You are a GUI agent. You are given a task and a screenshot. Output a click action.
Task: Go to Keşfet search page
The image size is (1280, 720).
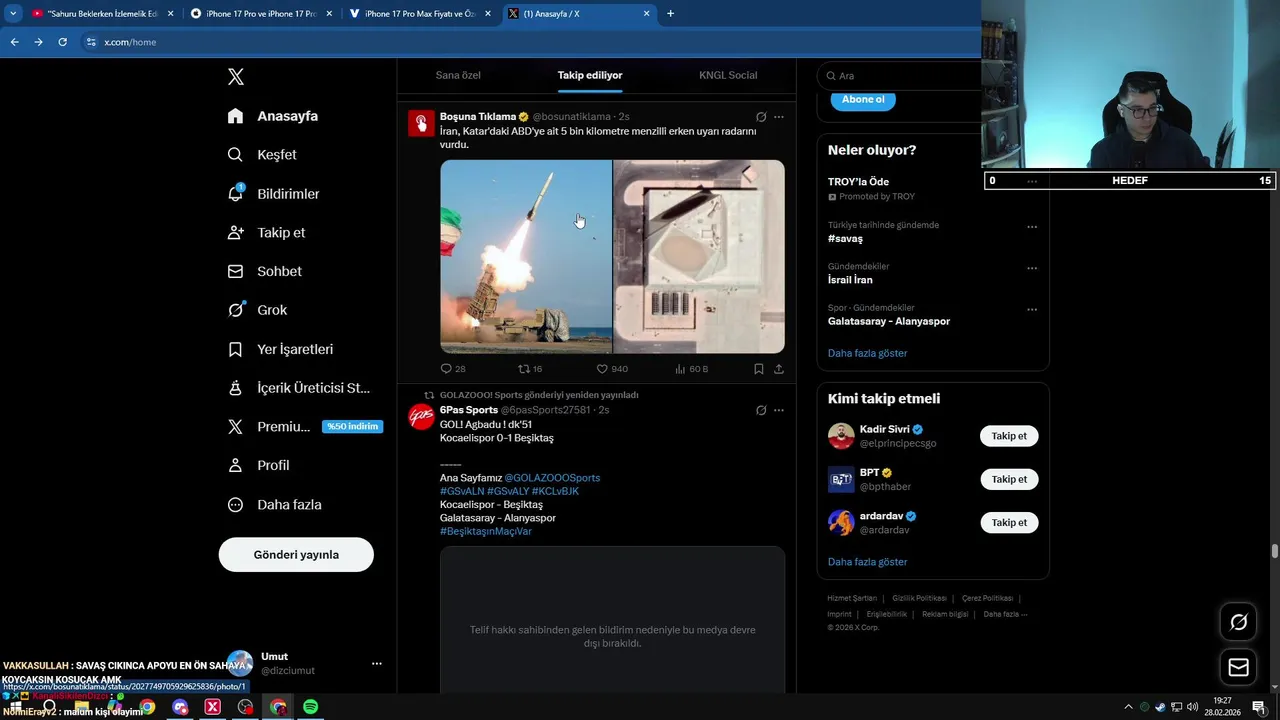[x=262, y=155]
